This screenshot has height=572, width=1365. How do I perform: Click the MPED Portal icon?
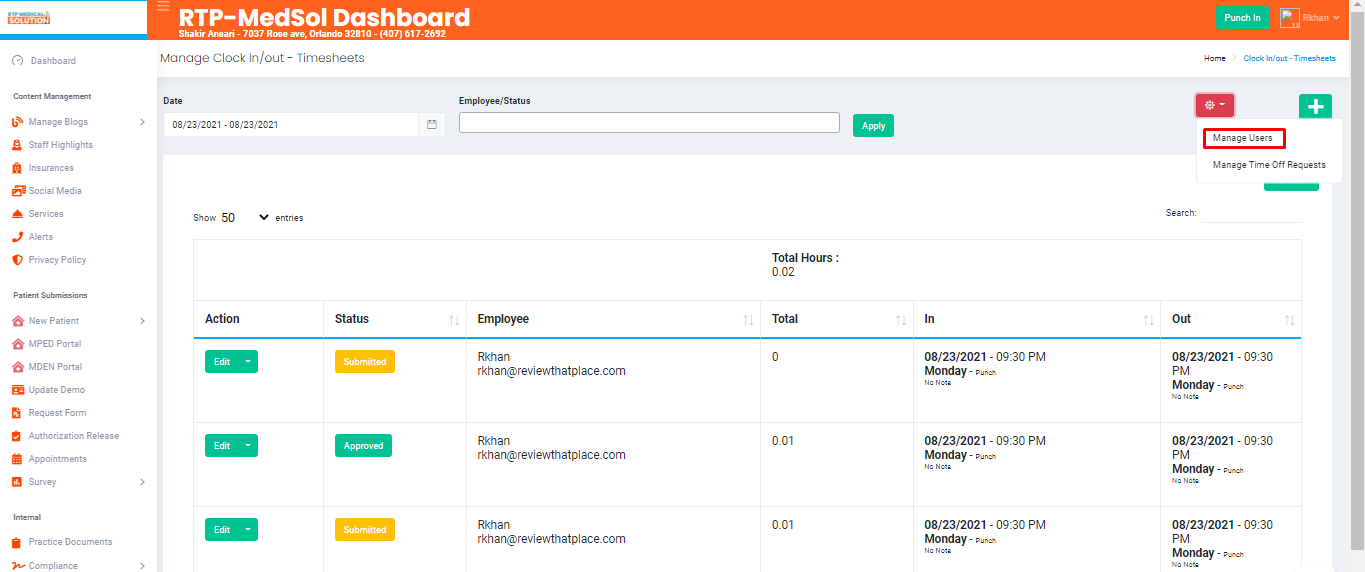(18, 344)
